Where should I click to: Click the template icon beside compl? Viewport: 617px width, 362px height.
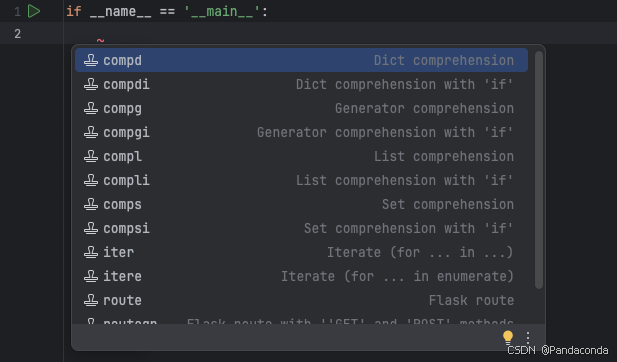point(91,156)
